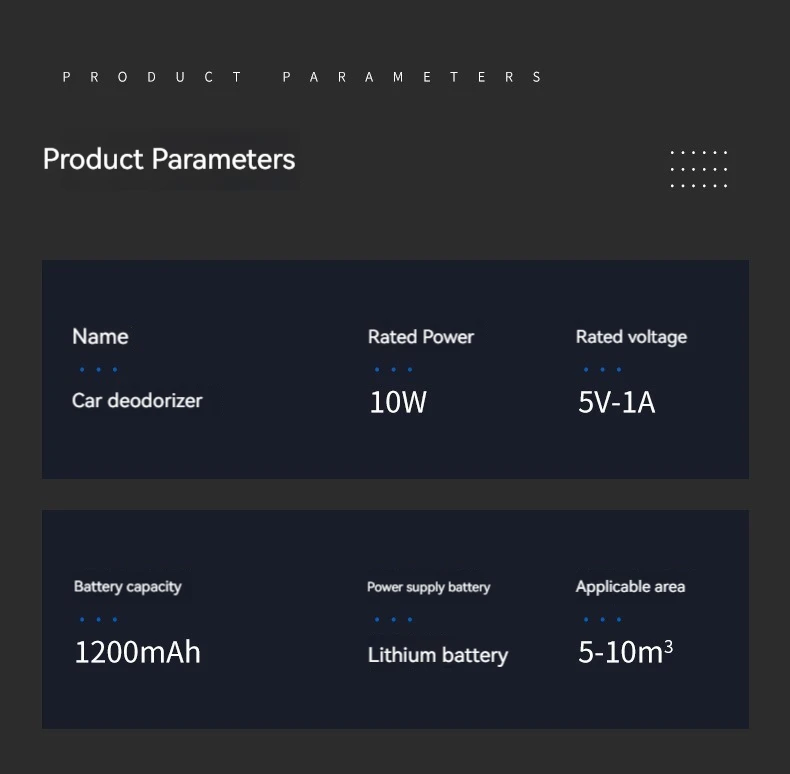The width and height of the screenshot is (790, 774).
Task: Select the 5-10m³ applicable area value
Action: [625, 652]
